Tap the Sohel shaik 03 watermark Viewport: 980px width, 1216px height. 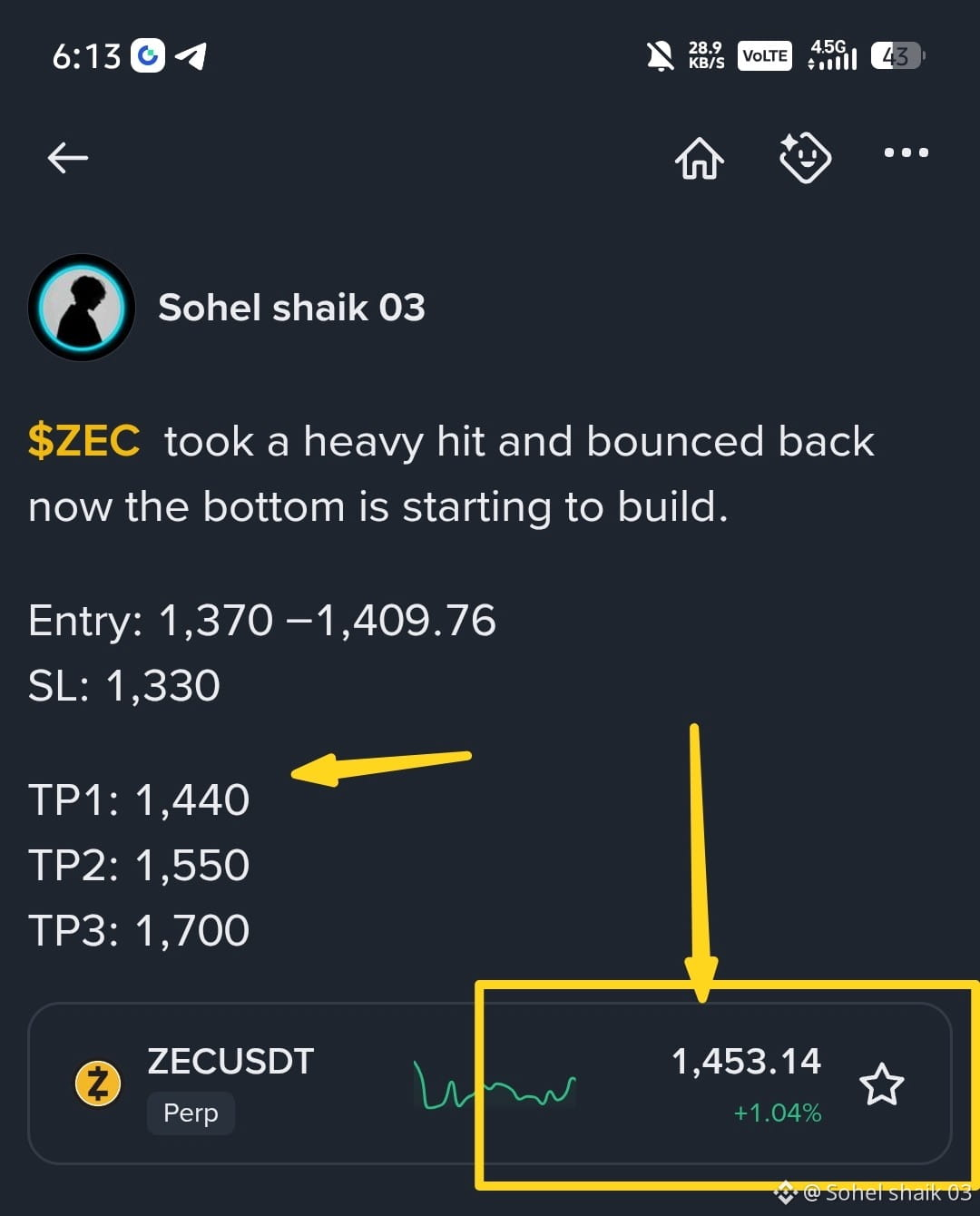coord(873,1191)
